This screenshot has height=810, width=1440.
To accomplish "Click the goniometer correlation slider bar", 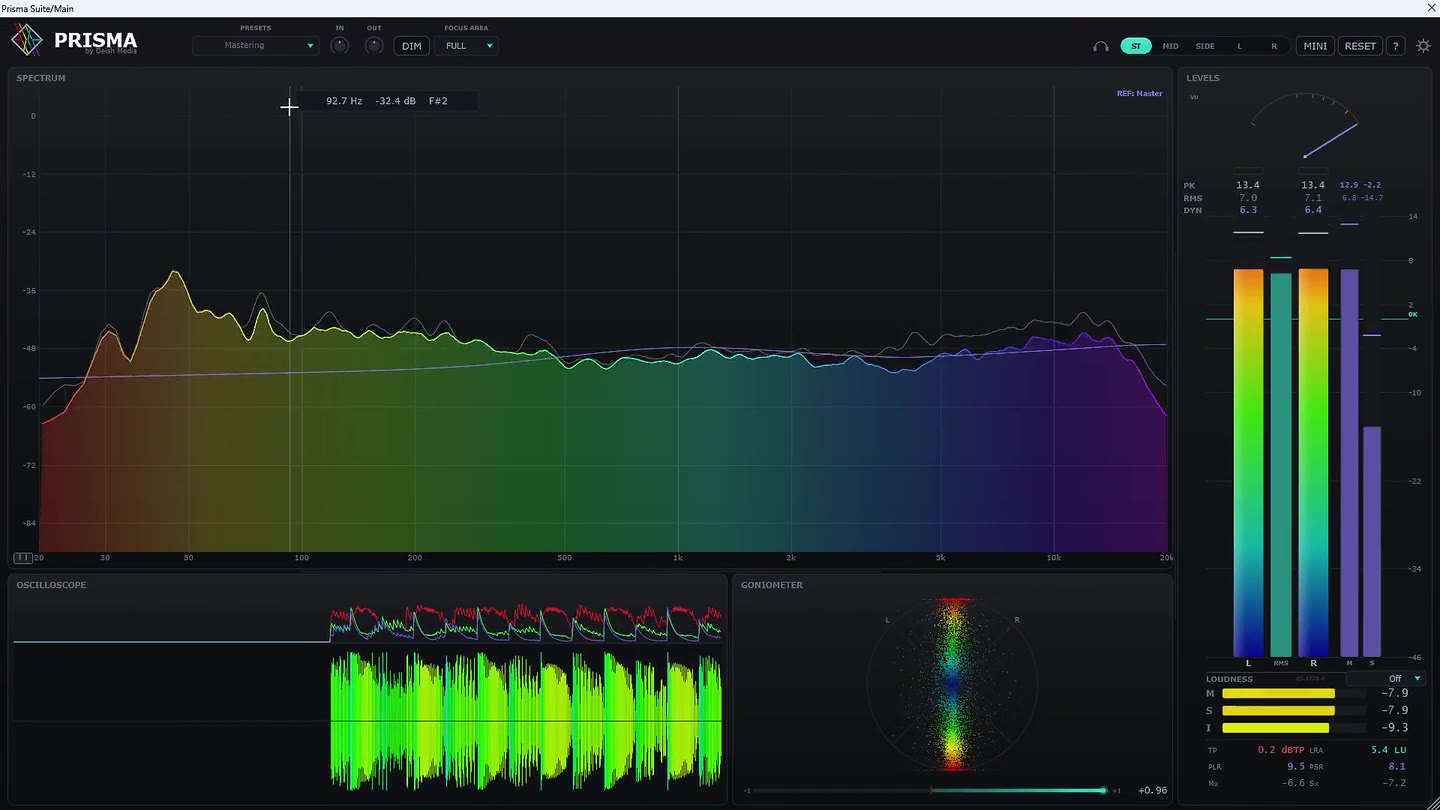I will point(931,790).
